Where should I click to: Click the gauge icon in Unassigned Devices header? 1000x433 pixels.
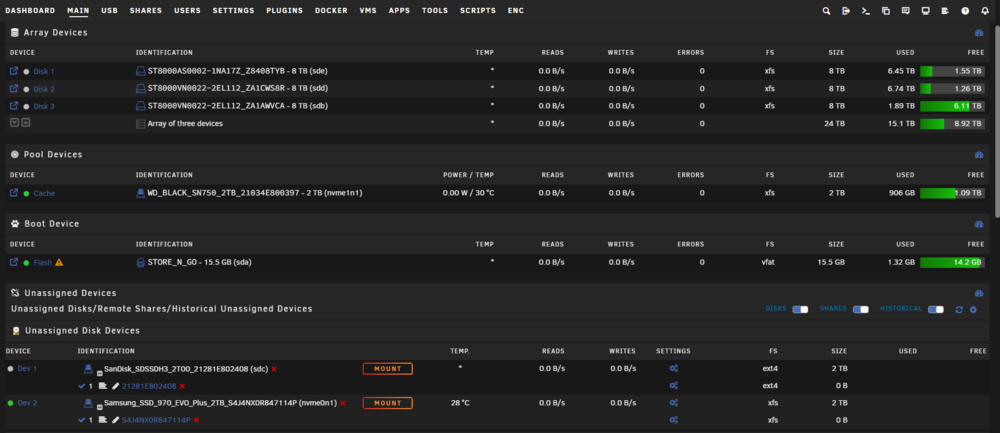[x=979, y=293]
